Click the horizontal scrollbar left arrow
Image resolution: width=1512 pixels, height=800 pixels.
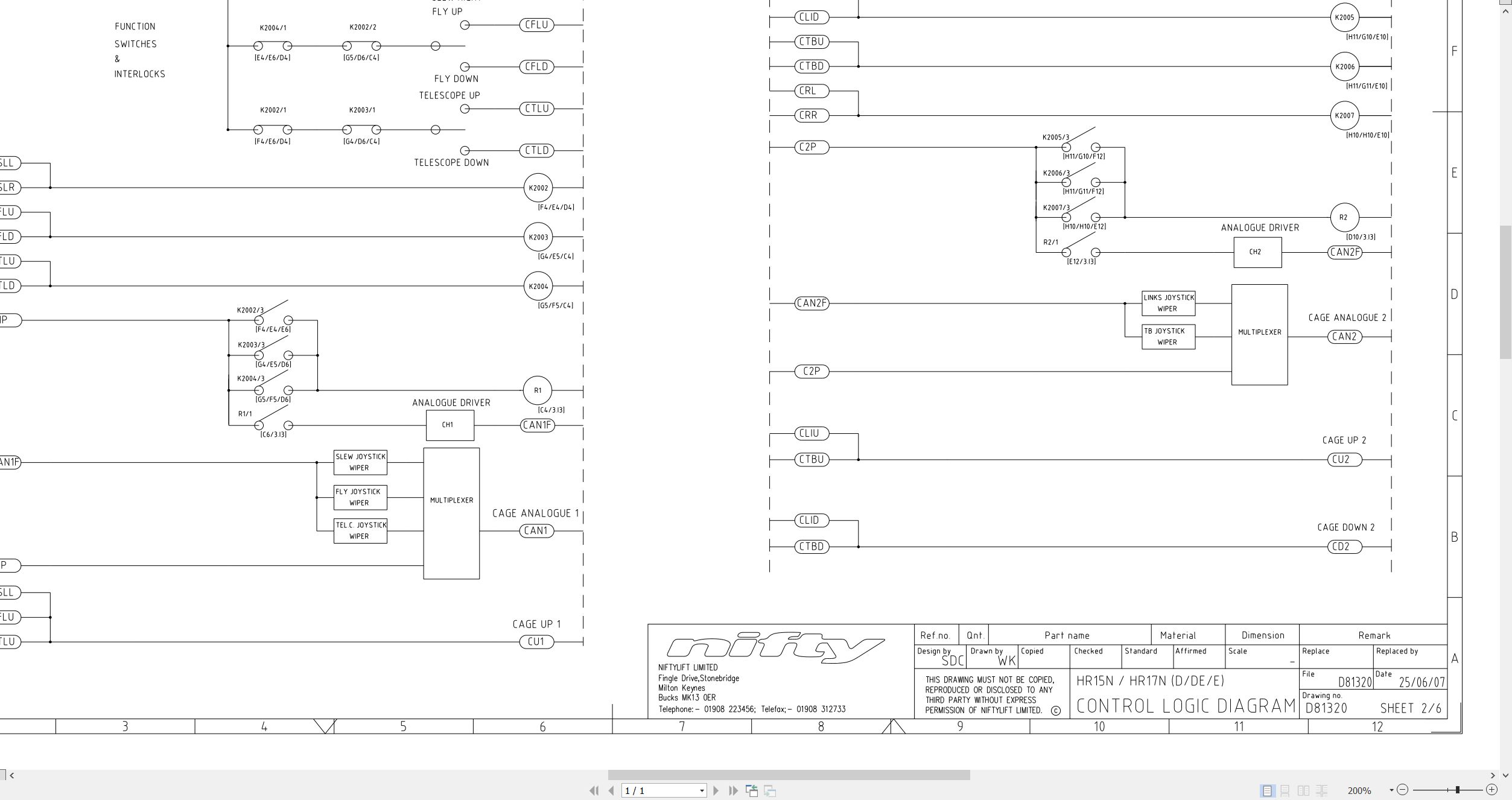point(11,775)
